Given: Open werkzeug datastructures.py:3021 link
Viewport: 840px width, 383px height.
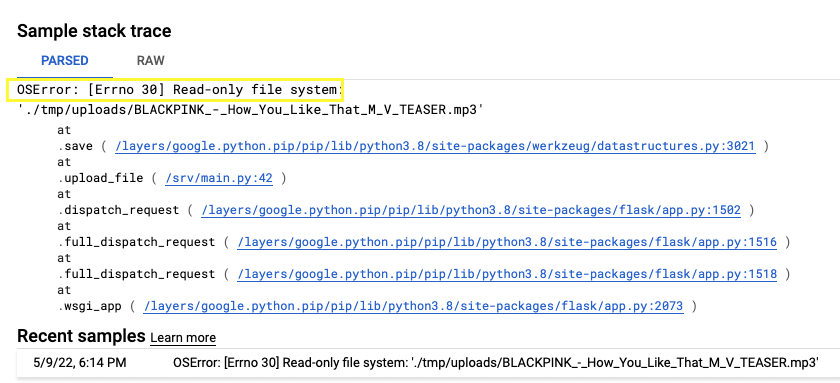Looking at the screenshot, I should tap(435, 146).
